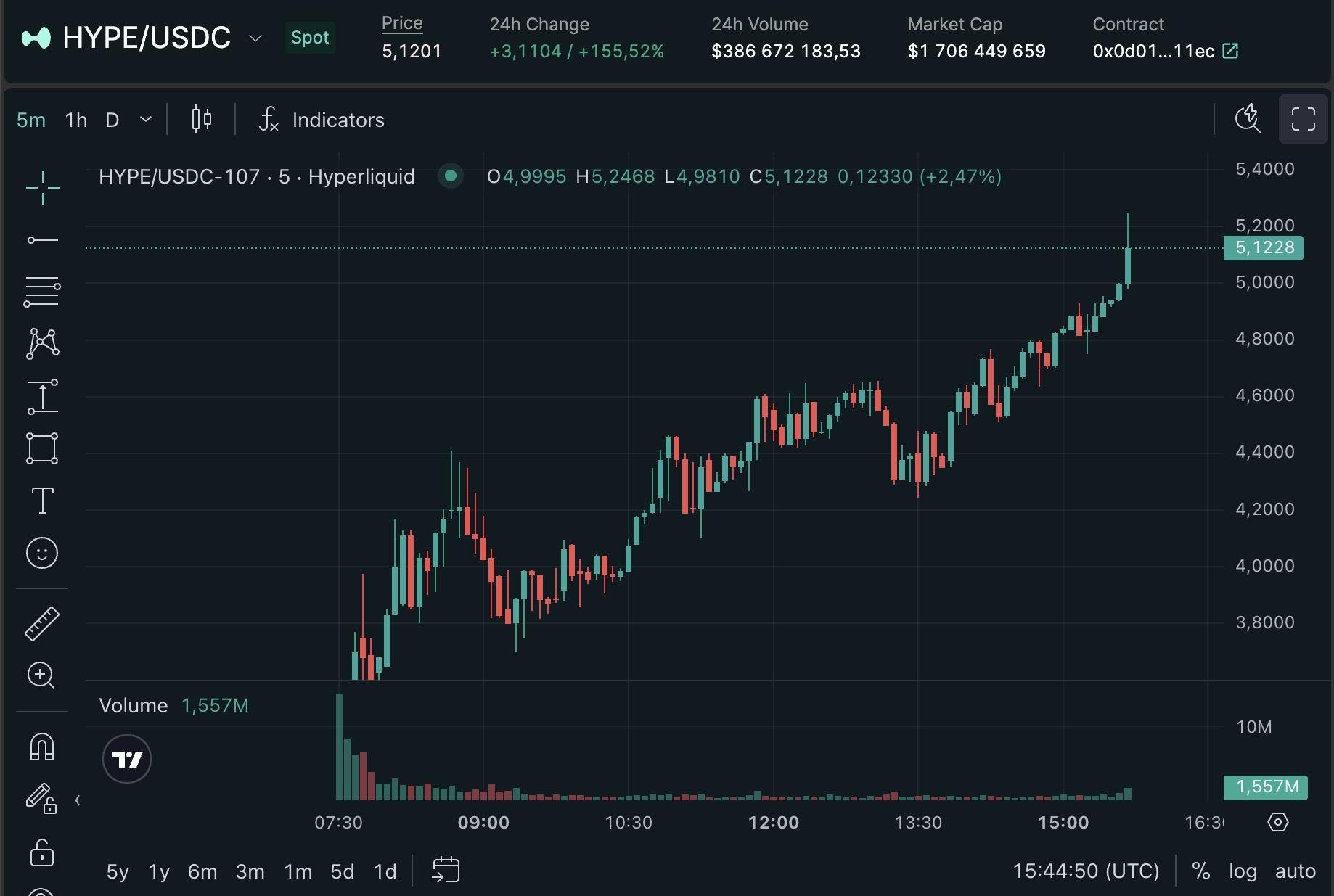Viewport: 1334px width, 896px height.
Task: Activate the zoom in tool
Action: click(x=41, y=675)
